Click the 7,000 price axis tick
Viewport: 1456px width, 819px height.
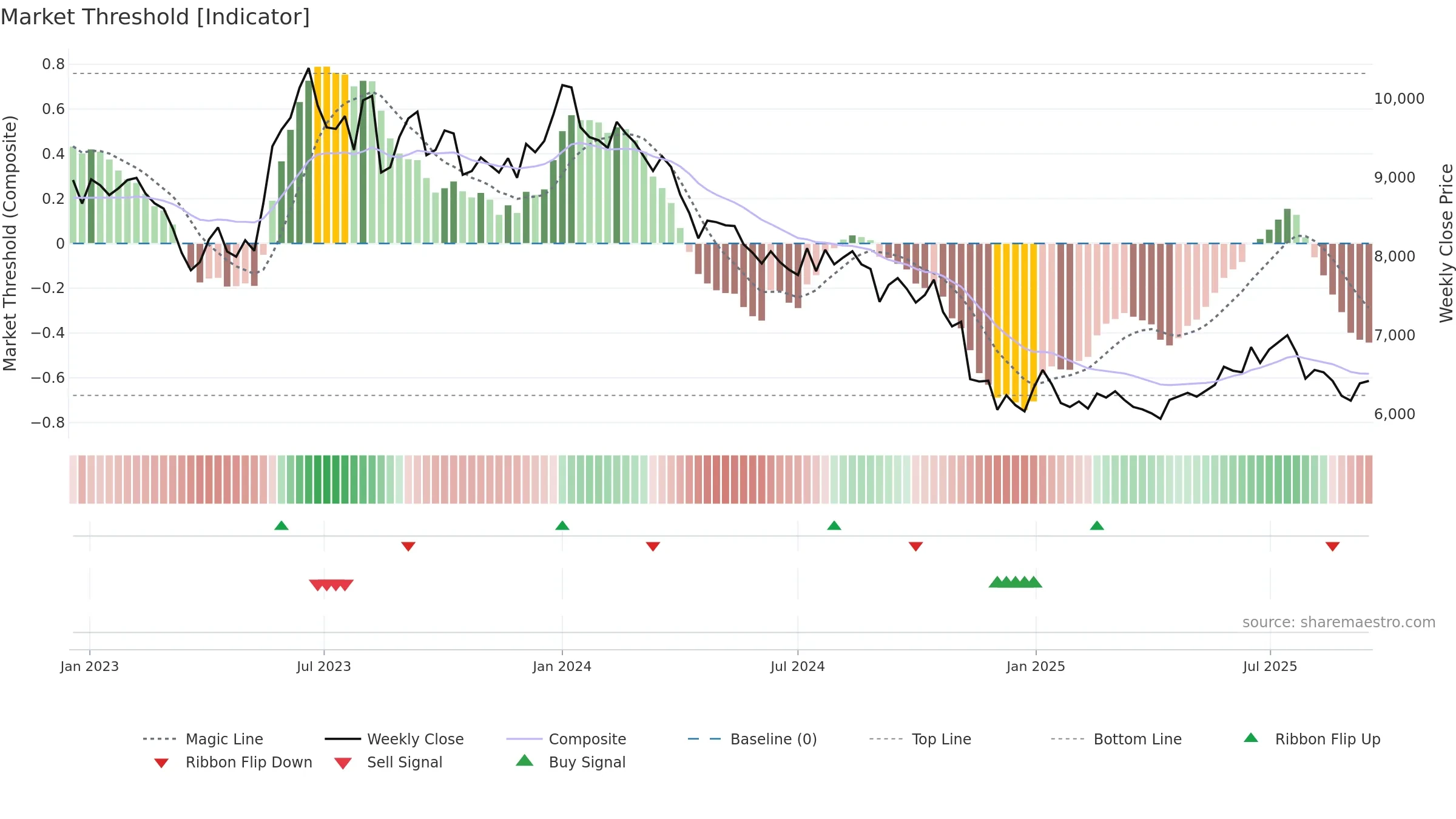tap(1395, 335)
